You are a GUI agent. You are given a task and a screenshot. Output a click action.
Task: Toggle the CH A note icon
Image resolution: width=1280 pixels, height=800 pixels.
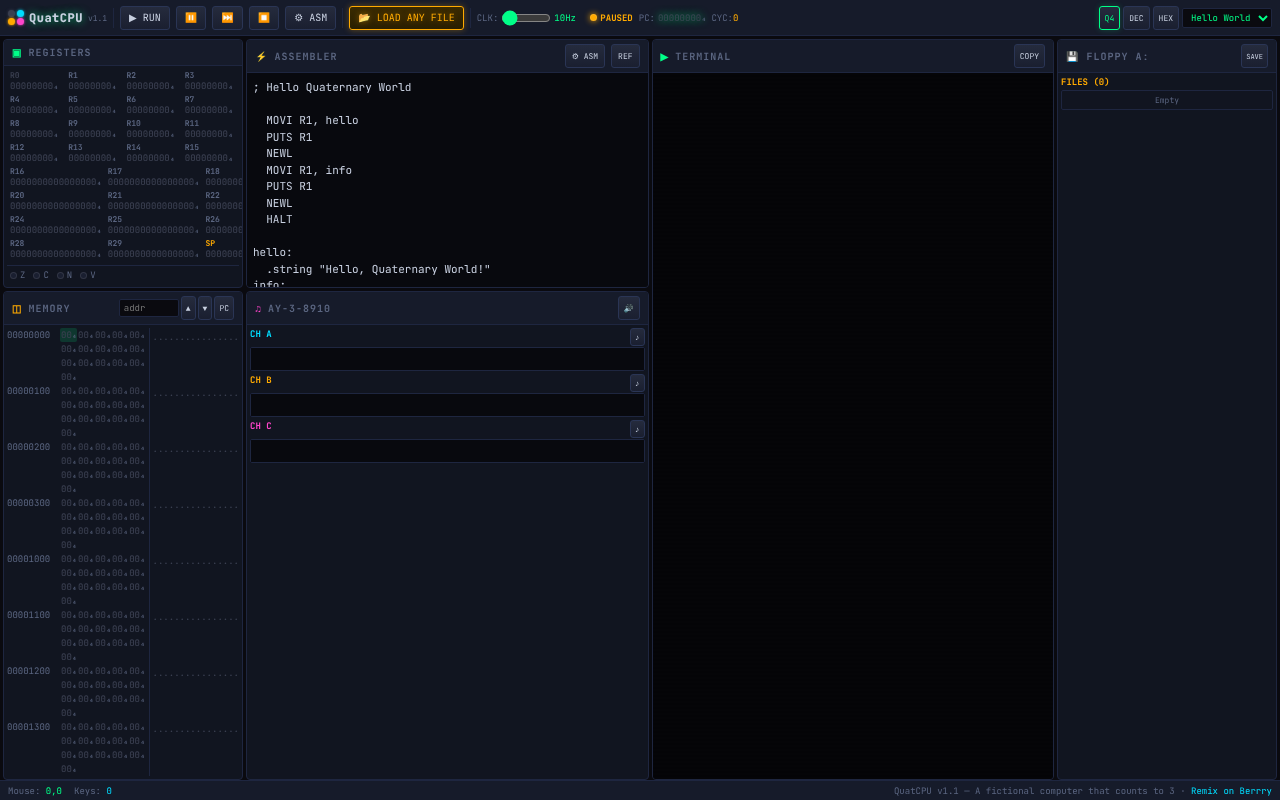coord(637,337)
